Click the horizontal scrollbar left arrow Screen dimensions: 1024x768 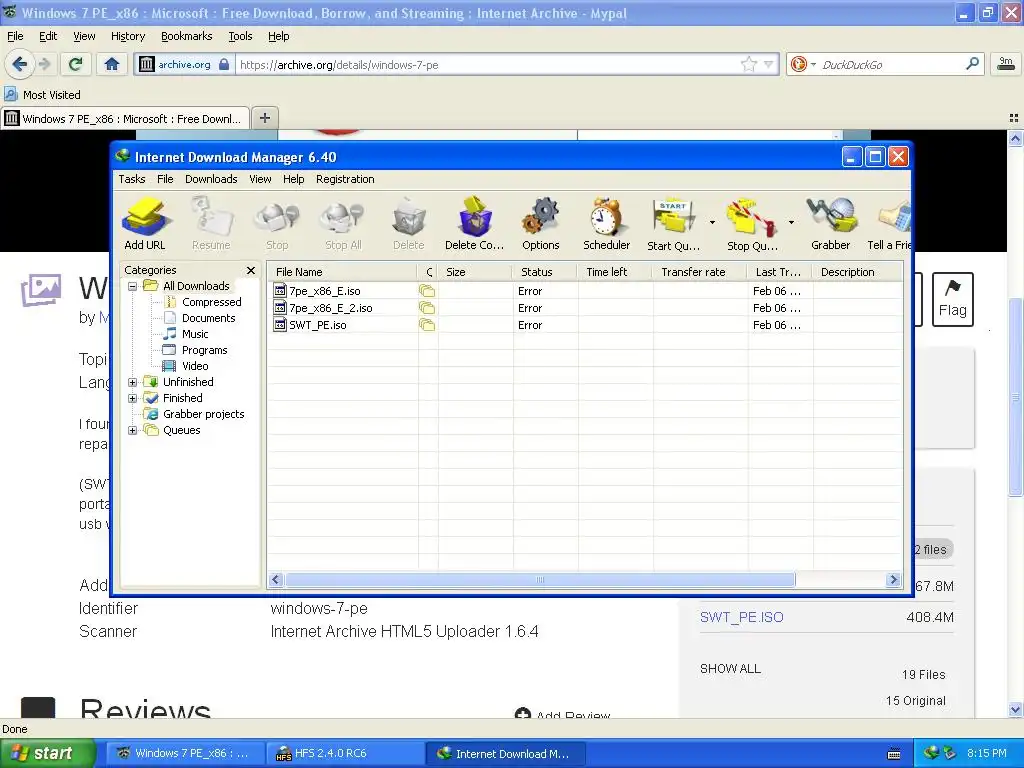click(276, 580)
